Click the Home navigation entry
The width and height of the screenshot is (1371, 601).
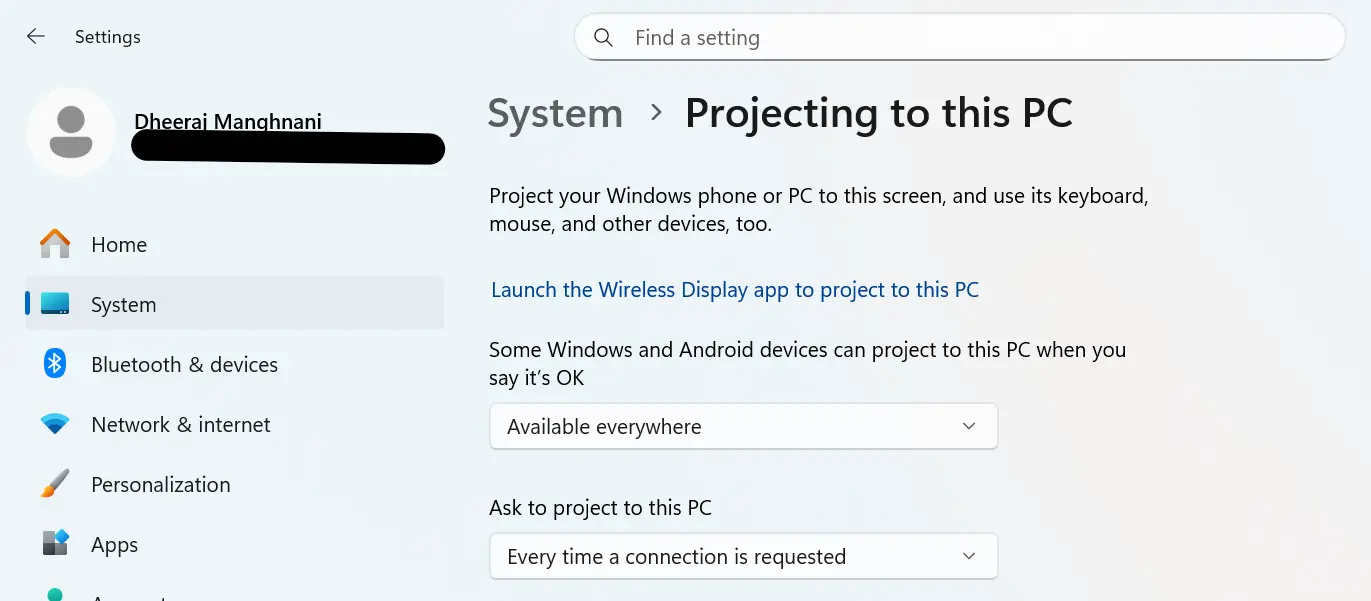119,244
